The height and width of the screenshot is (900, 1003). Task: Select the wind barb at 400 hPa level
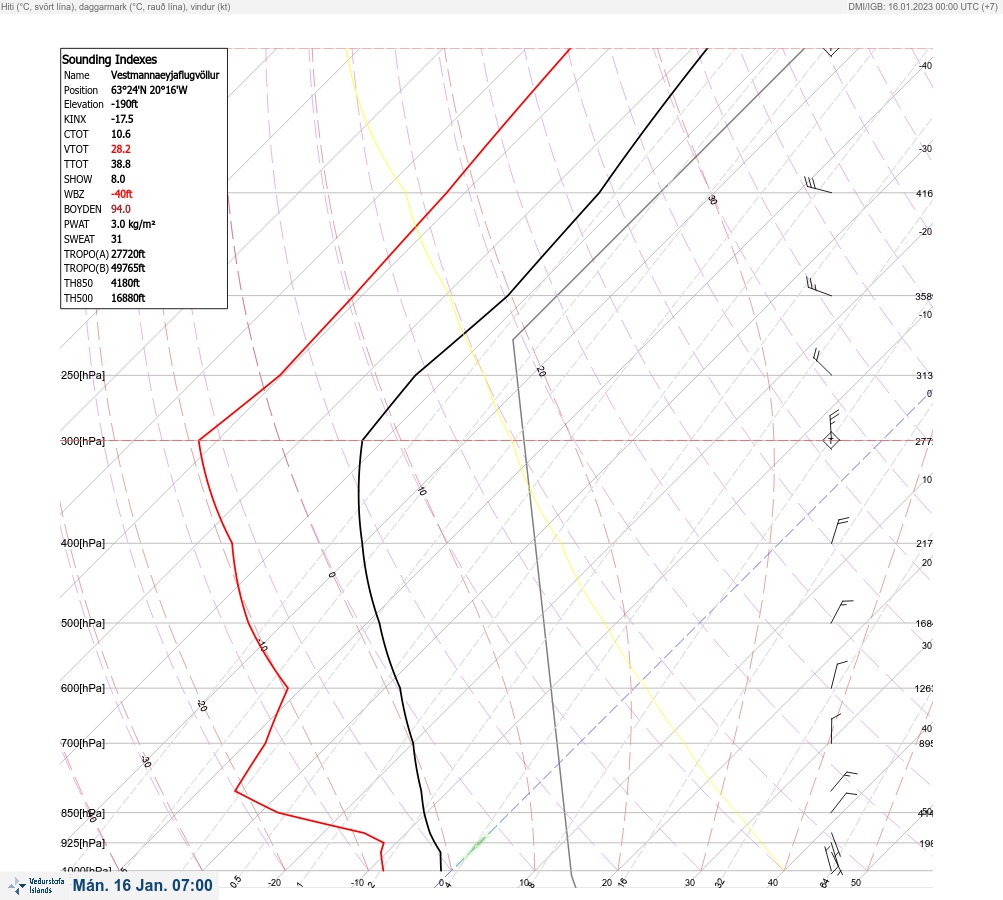840,530
